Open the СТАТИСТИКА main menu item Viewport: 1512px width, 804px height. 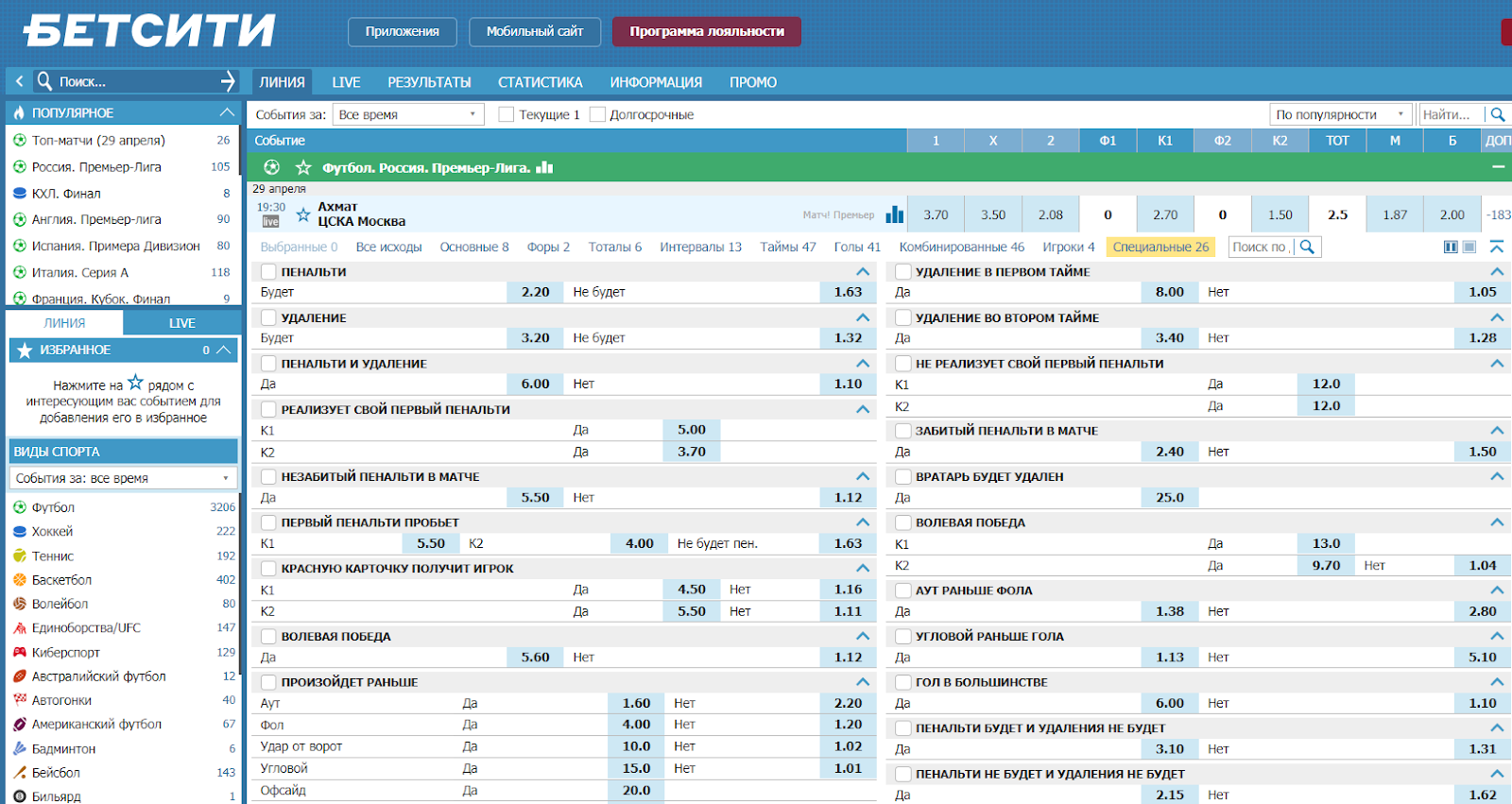(541, 82)
